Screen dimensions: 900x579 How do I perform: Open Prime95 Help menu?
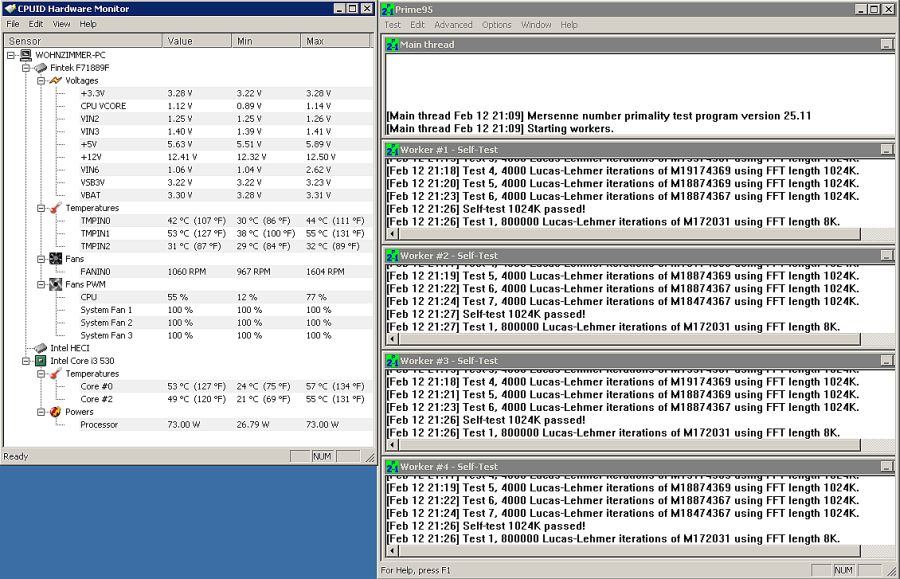569,25
